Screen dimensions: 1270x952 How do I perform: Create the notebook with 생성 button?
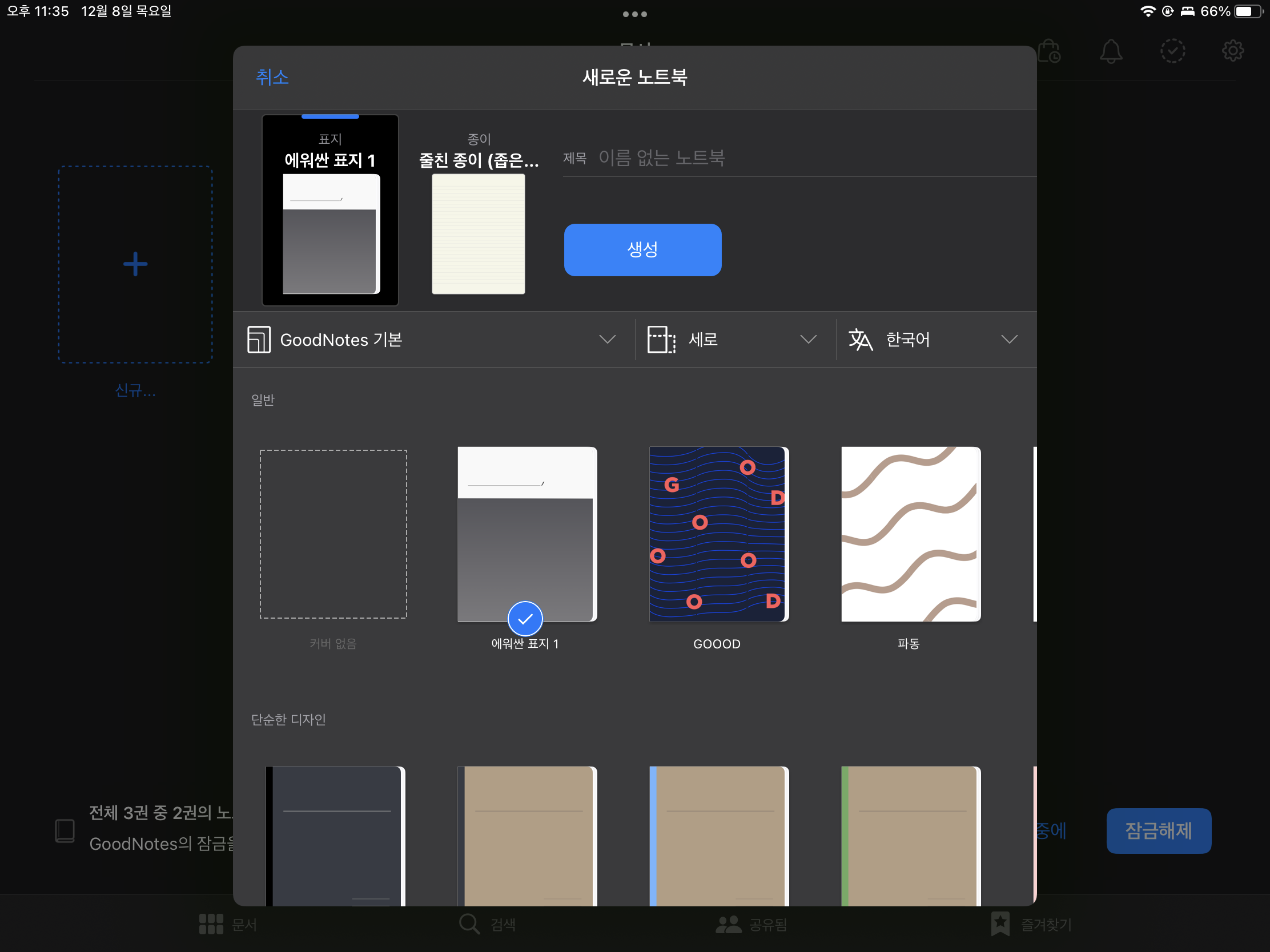pos(642,249)
